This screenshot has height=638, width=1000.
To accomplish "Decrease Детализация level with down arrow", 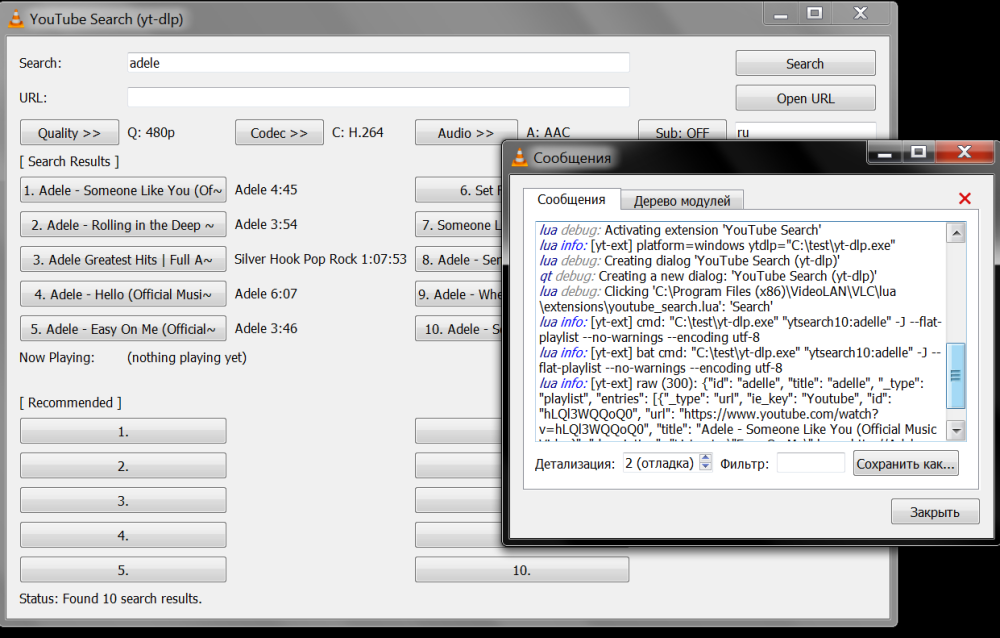I will coord(705,466).
